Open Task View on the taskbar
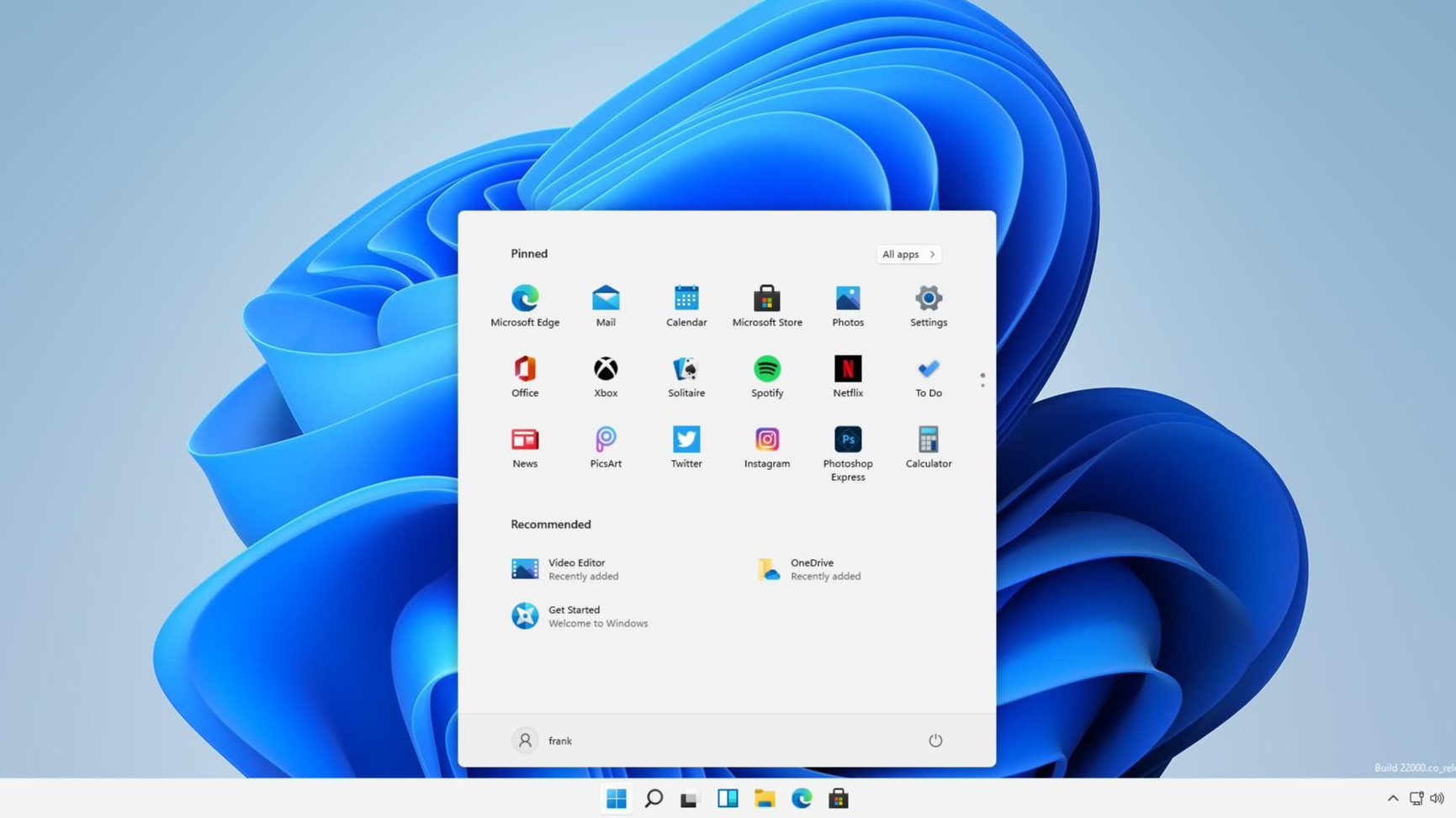Screen dimensions: 1456x818 coord(691,799)
